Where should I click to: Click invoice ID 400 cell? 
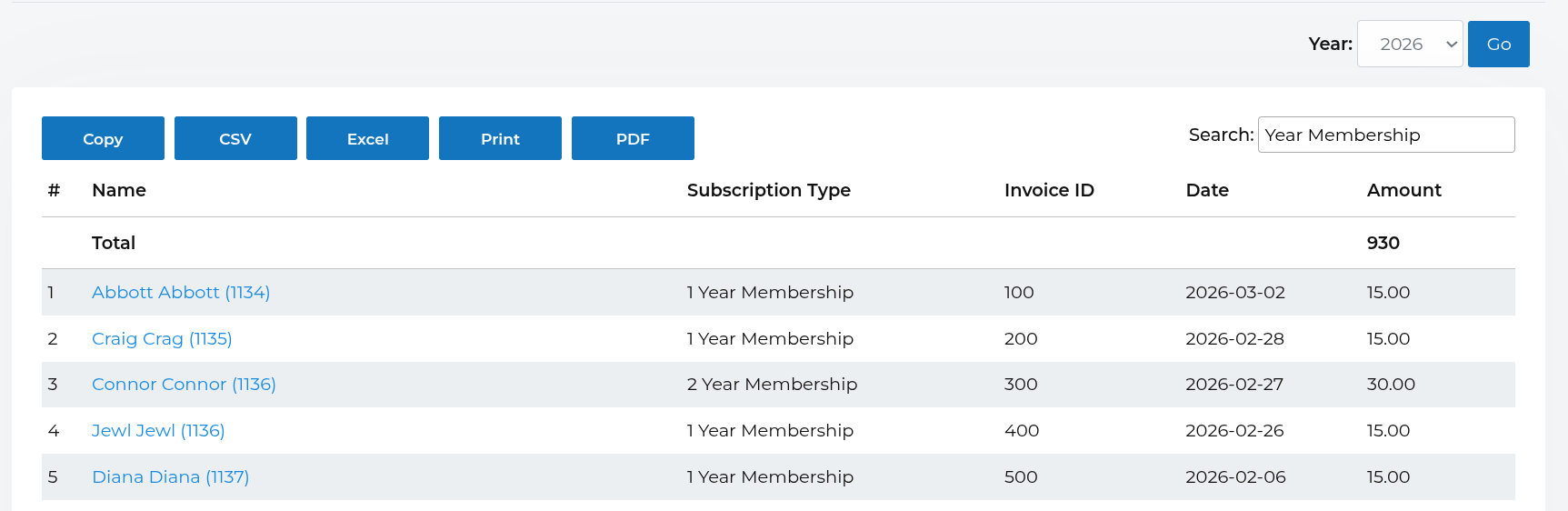click(x=1022, y=430)
